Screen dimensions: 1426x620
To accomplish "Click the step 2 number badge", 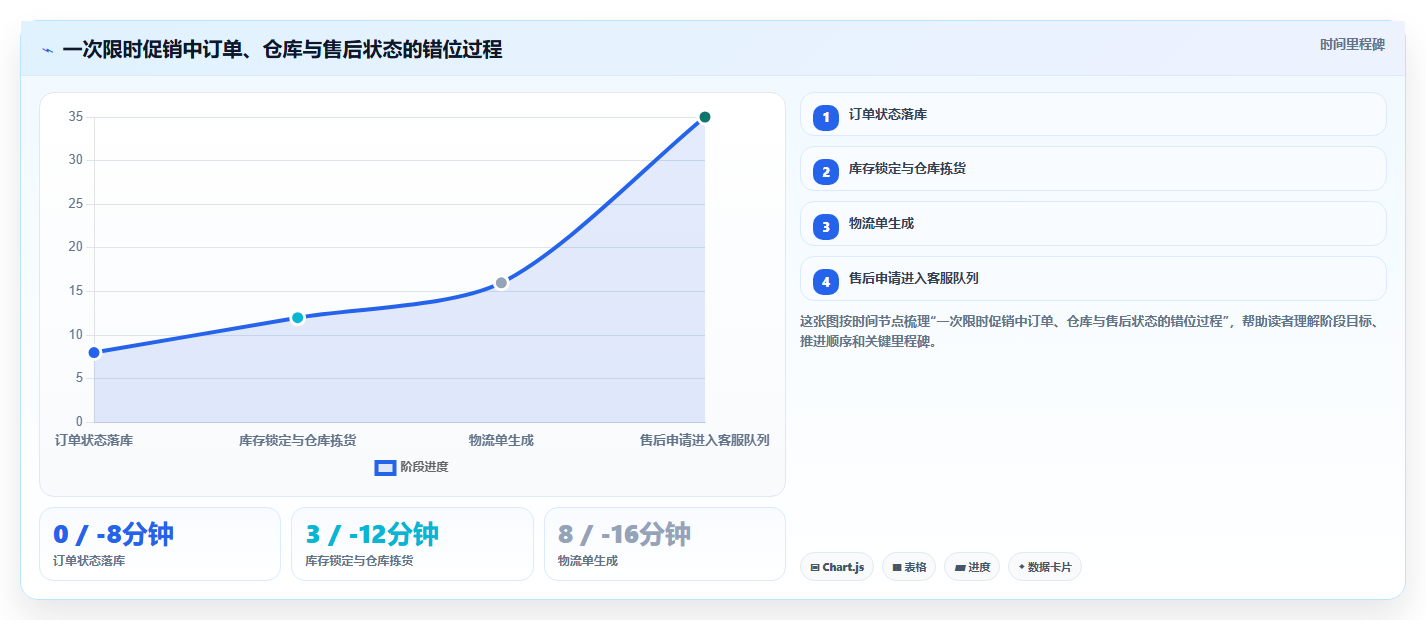I will point(826,172).
